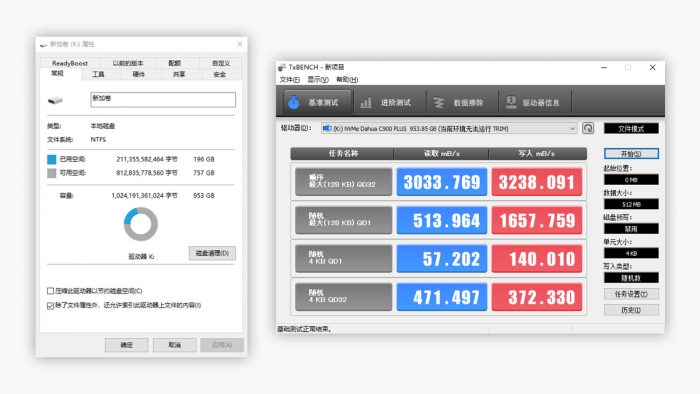Image resolution: width=700 pixels, height=394 pixels.
Task: Expand the NVMe Dahua C900 PLUS drive dropdown
Action: coord(449,129)
